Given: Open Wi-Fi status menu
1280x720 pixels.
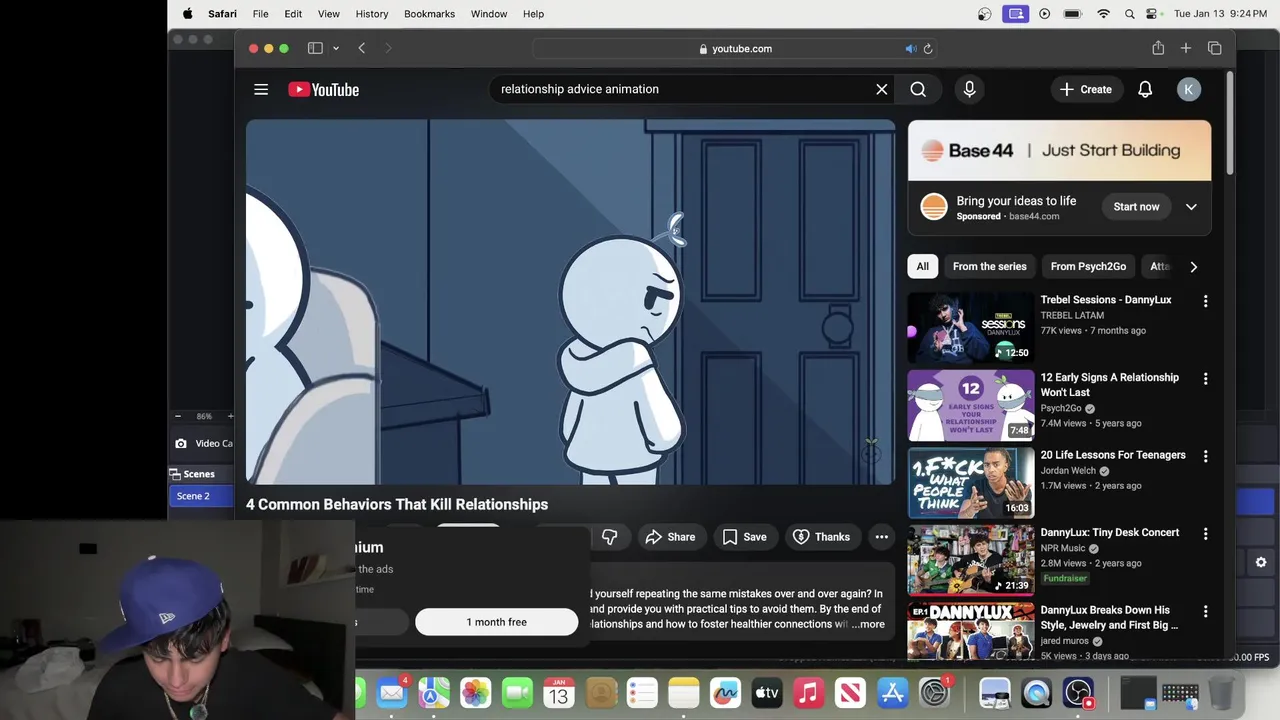Looking at the screenshot, I should (1103, 14).
